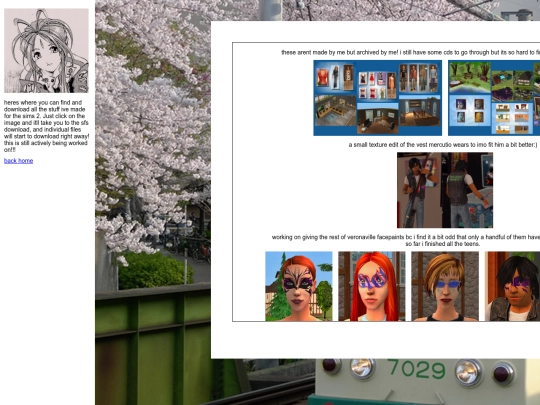The height and width of the screenshot is (405, 540).
Task: Download the archived lots and objects collage
Action: point(494,98)
